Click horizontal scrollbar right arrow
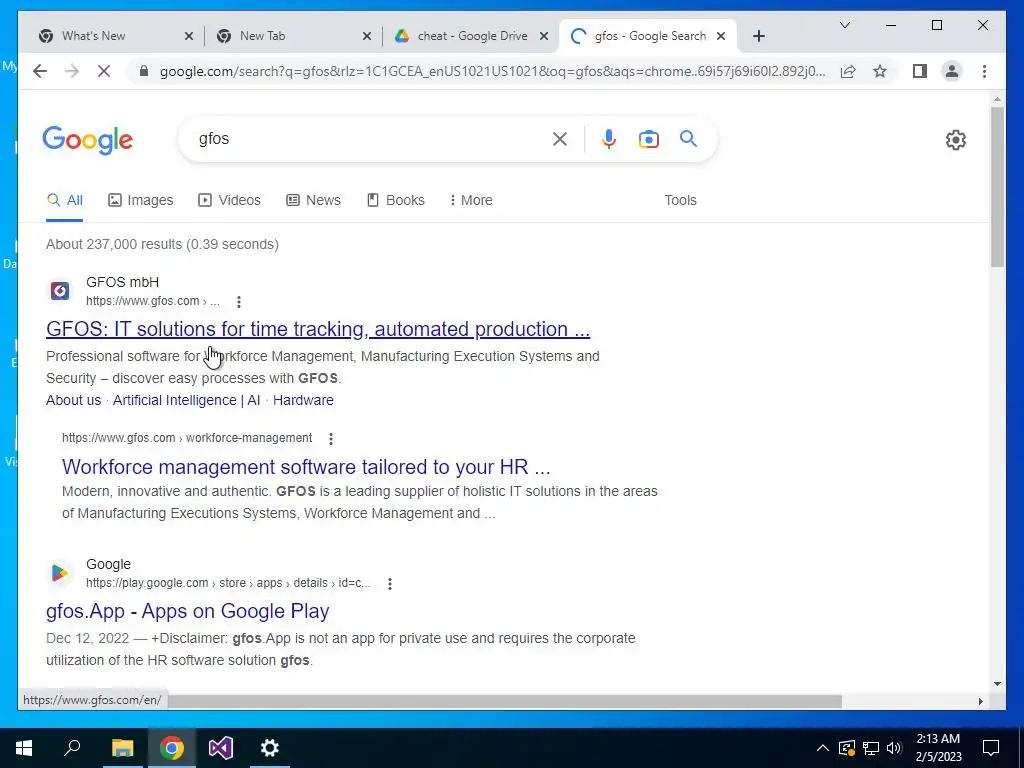 [980, 701]
